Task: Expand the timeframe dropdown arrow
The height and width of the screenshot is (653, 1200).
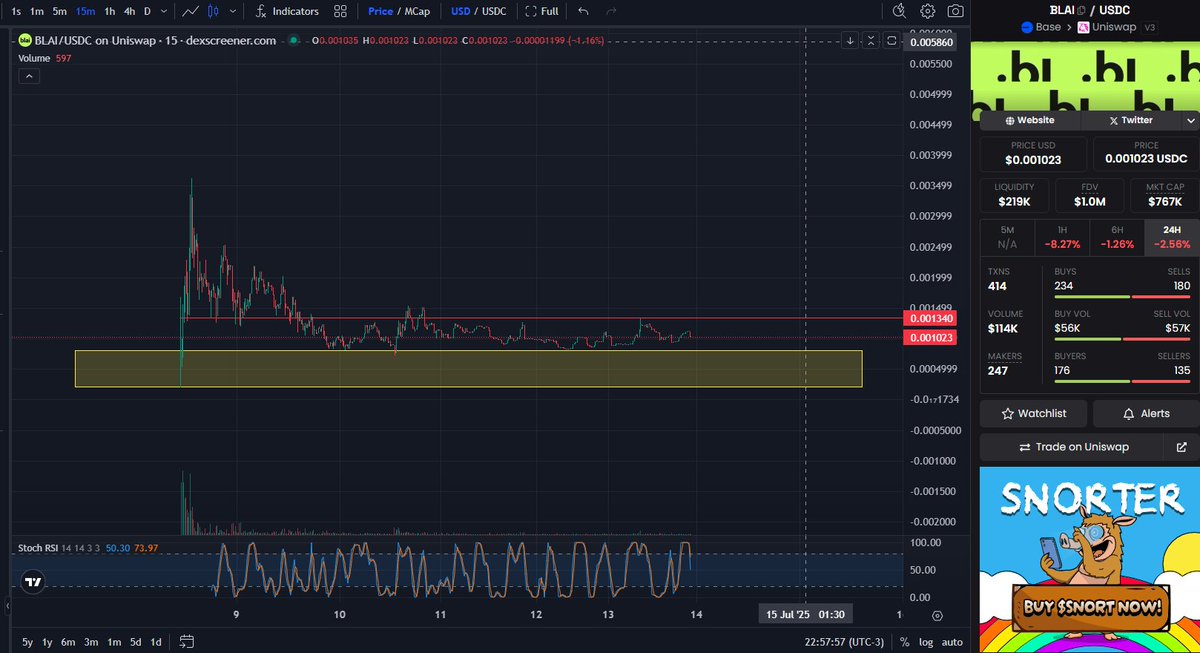Action: pyautogui.click(x=165, y=11)
